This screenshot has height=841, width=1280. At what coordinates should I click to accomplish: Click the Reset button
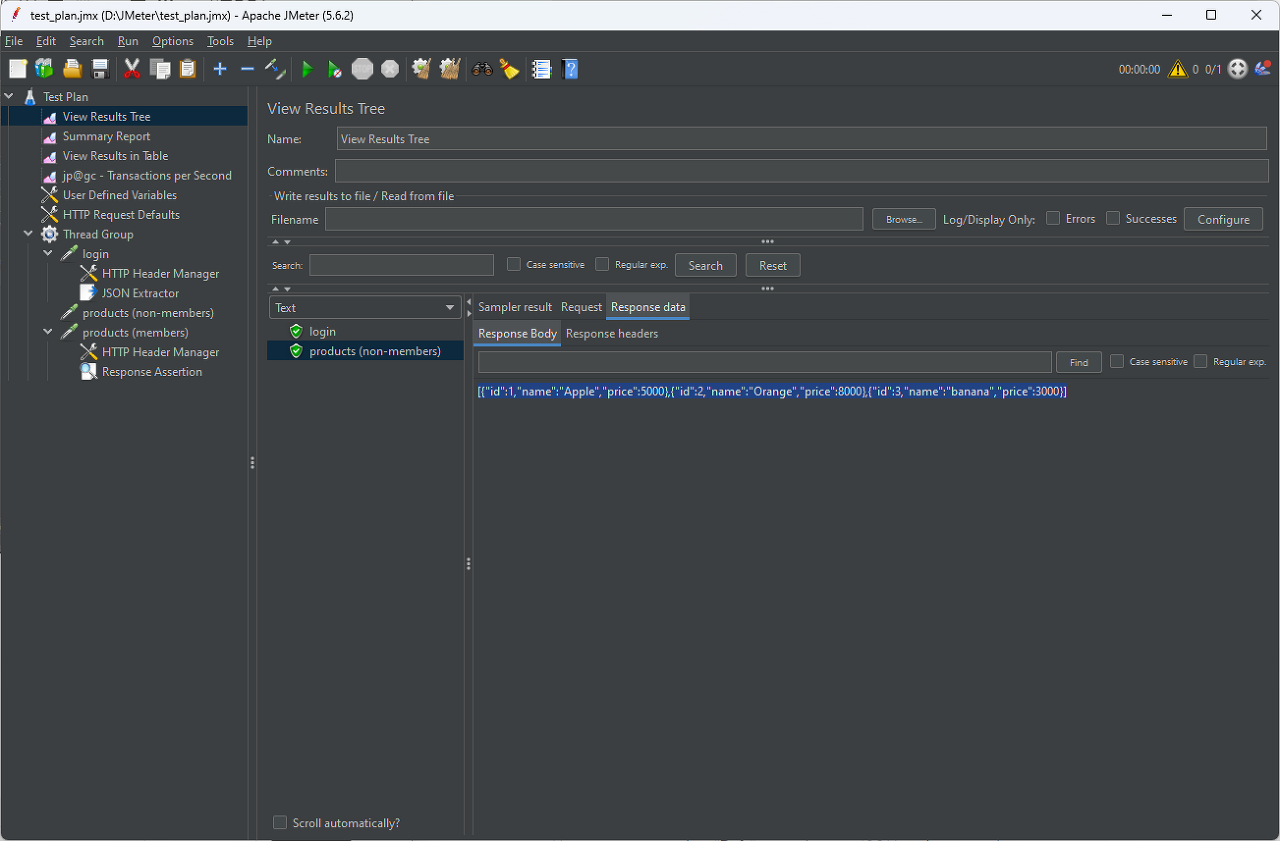pos(773,265)
